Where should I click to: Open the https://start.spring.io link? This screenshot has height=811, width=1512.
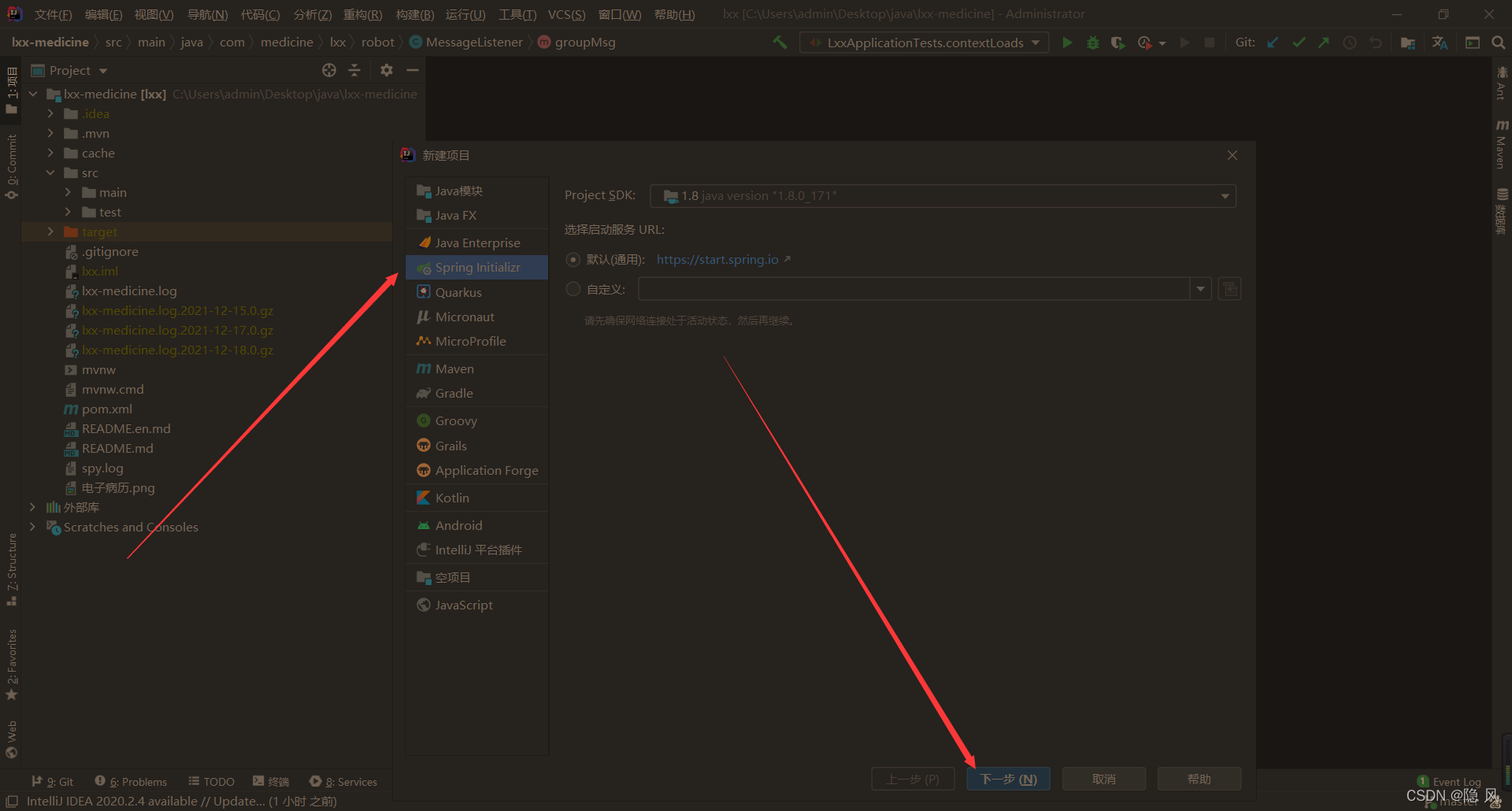(x=717, y=260)
